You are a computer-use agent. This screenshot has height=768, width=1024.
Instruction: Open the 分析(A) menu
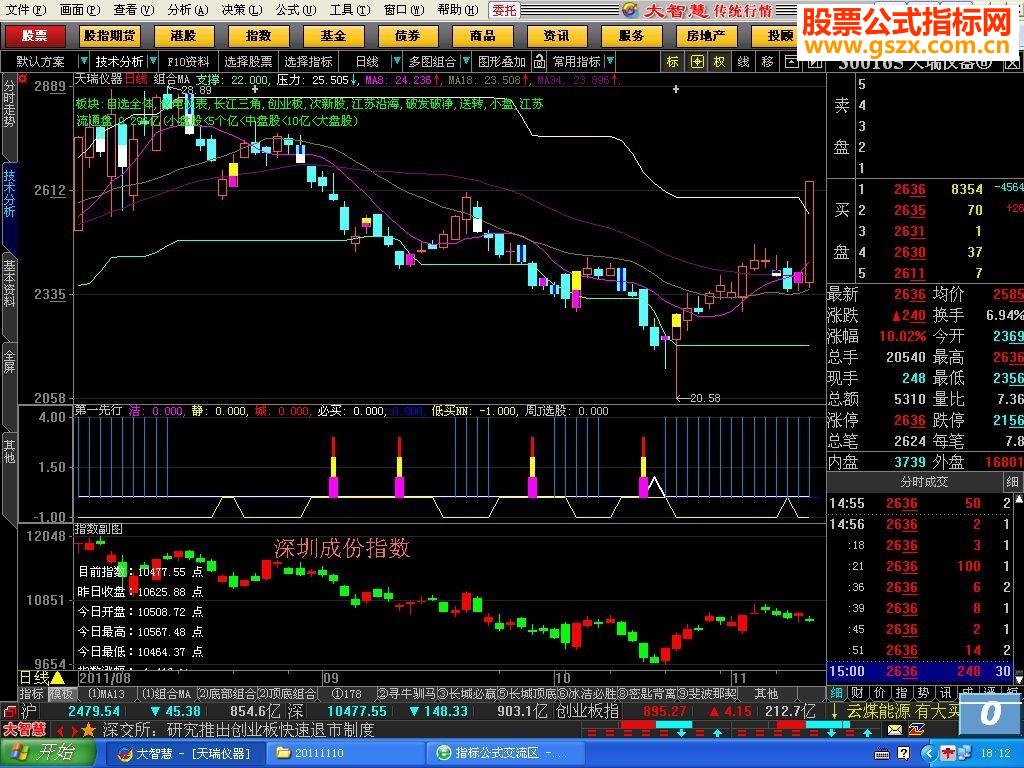[x=187, y=10]
